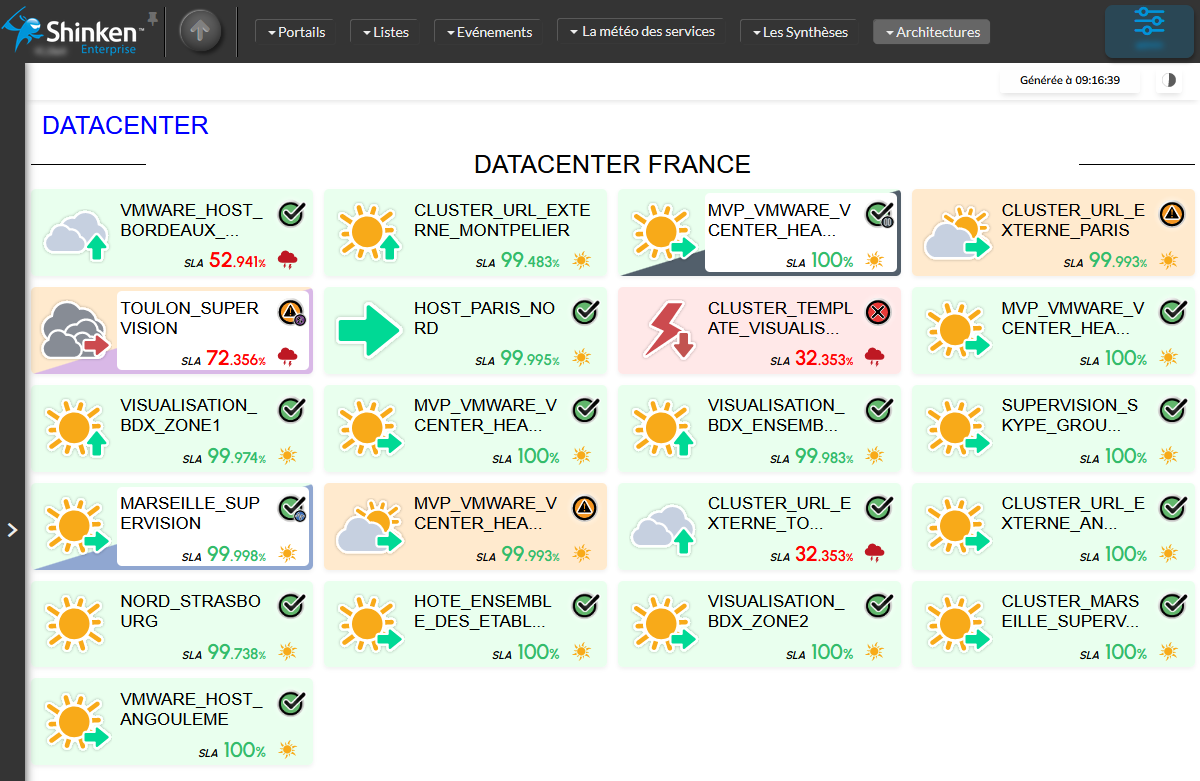This screenshot has width=1200, height=781.
Task: Select the Architectures menu
Action: coord(931,32)
